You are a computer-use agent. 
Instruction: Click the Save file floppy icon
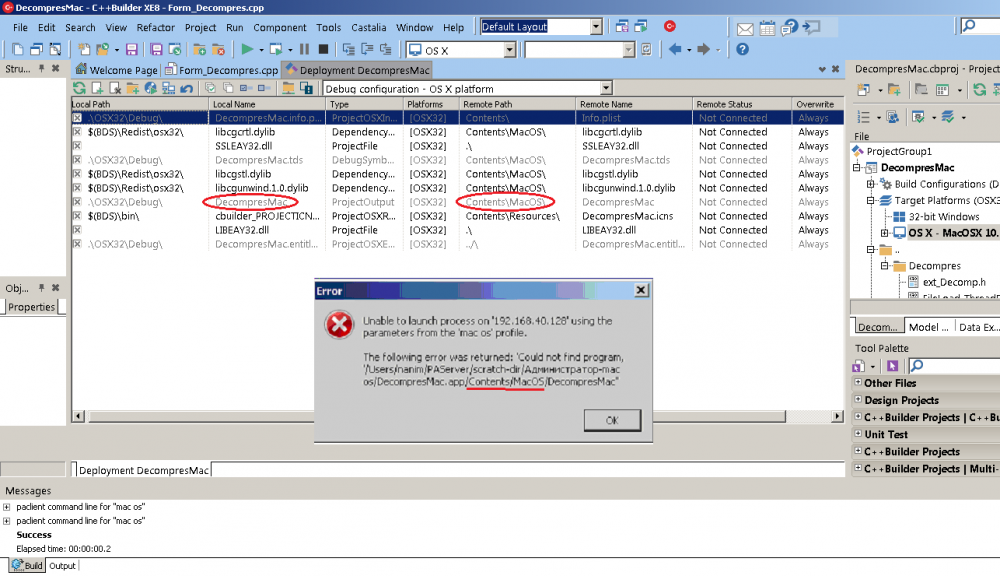point(132,49)
